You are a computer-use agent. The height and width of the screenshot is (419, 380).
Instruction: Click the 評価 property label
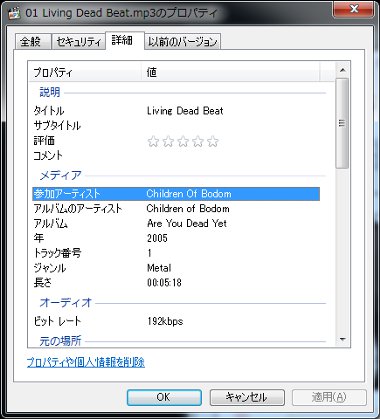pos(44,140)
